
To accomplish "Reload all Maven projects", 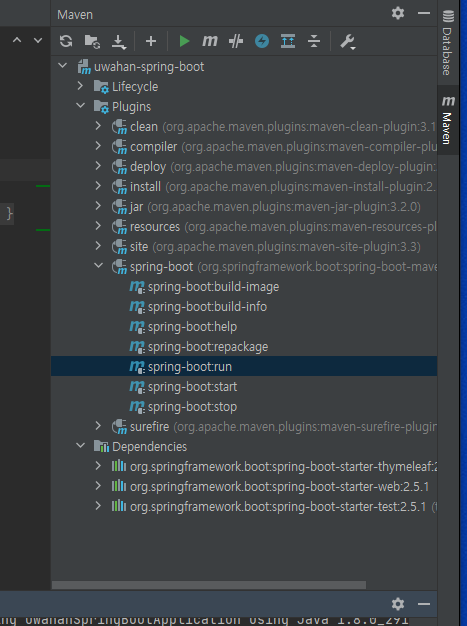I will coord(66,41).
